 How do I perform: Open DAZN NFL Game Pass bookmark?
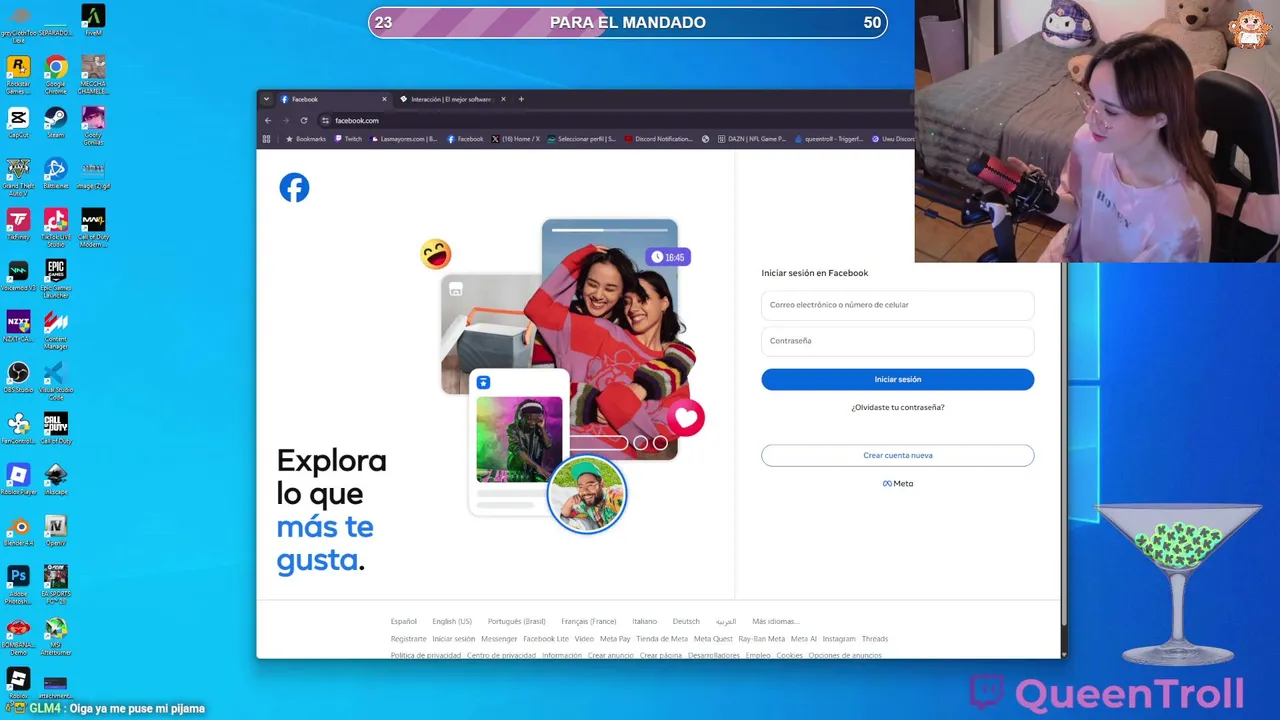[751, 139]
